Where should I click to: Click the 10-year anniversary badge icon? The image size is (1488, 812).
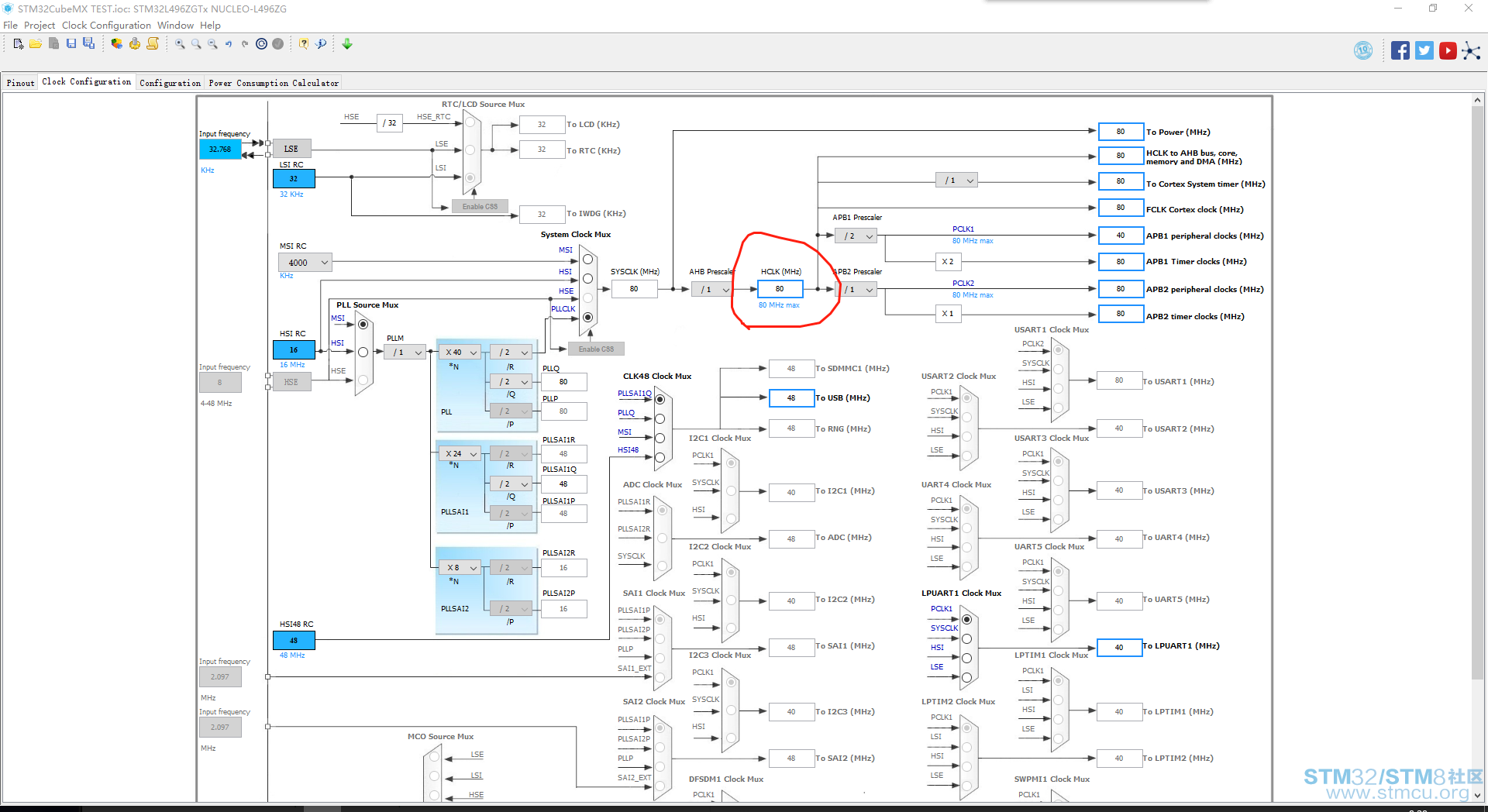[1363, 50]
